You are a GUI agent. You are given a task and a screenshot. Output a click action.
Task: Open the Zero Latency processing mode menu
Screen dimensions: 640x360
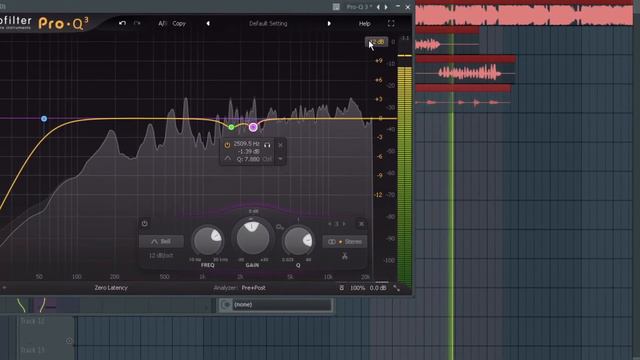(x=111, y=288)
